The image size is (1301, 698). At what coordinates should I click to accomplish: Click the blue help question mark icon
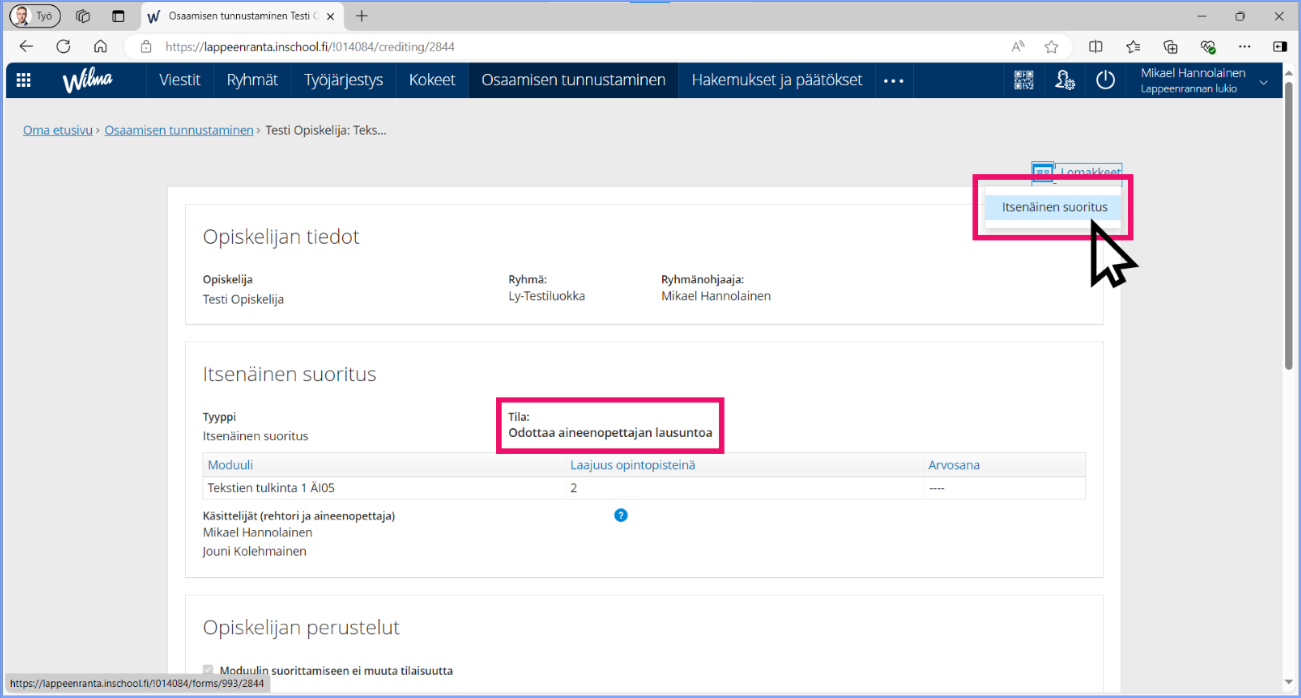pyautogui.click(x=621, y=515)
